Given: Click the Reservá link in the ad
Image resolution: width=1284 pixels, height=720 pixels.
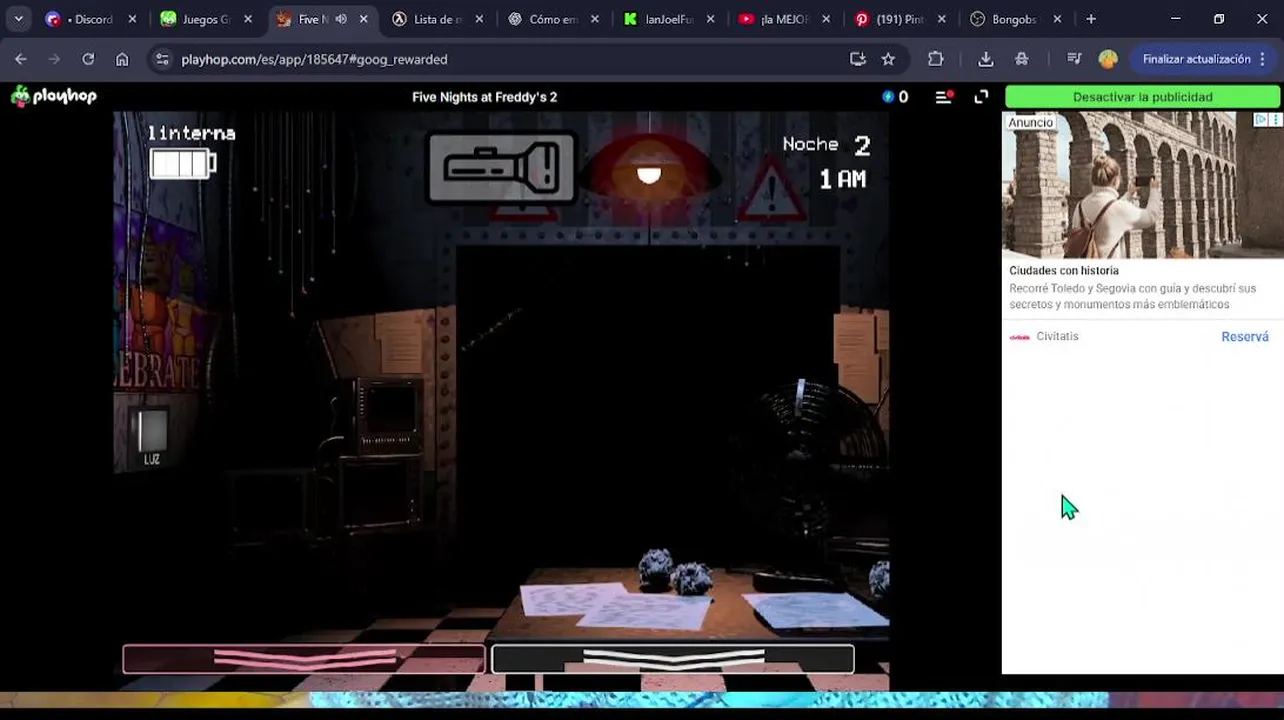Looking at the screenshot, I should pyautogui.click(x=1245, y=337).
